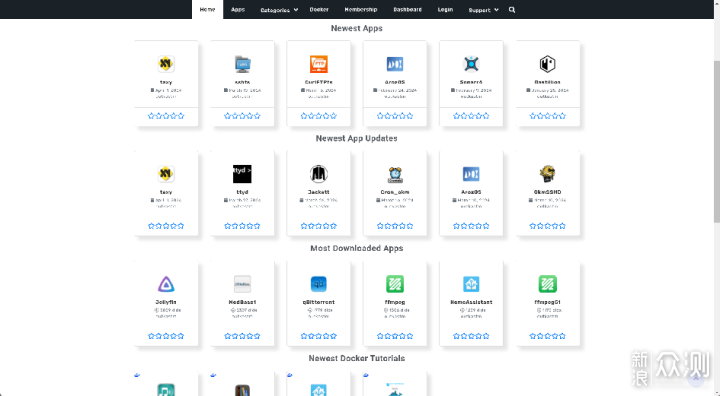Open the Docker menu item
Viewport: 720px width, 396px height.
pos(319,9)
